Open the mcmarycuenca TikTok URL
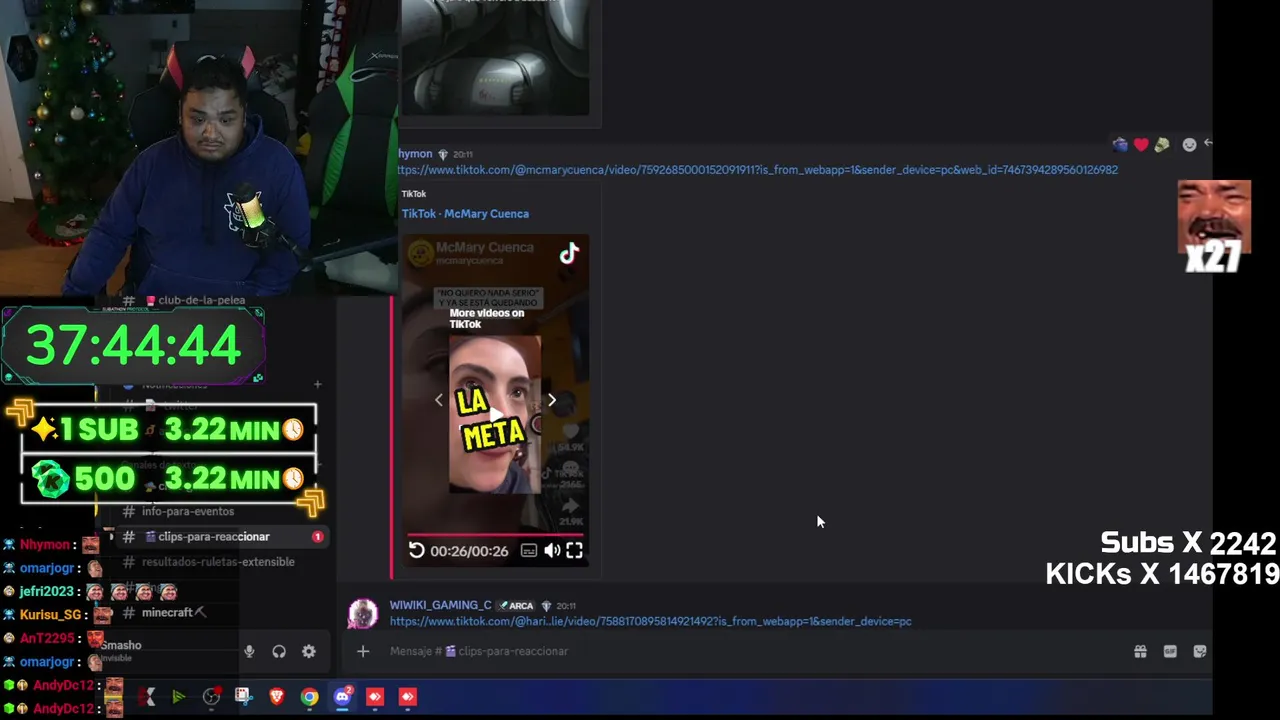This screenshot has height=720, width=1280. click(x=757, y=170)
